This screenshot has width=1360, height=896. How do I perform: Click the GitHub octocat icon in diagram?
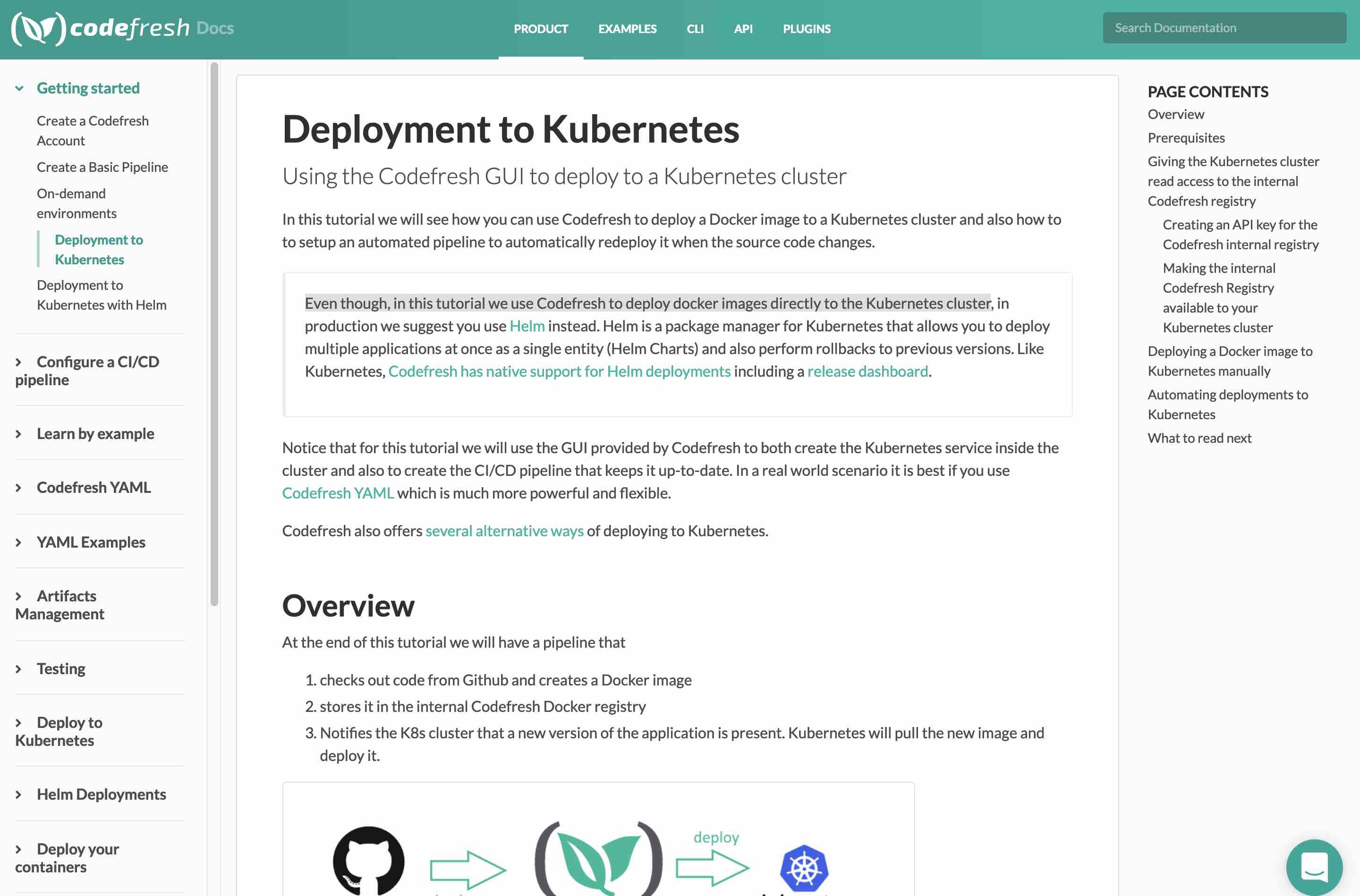[x=369, y=861]
